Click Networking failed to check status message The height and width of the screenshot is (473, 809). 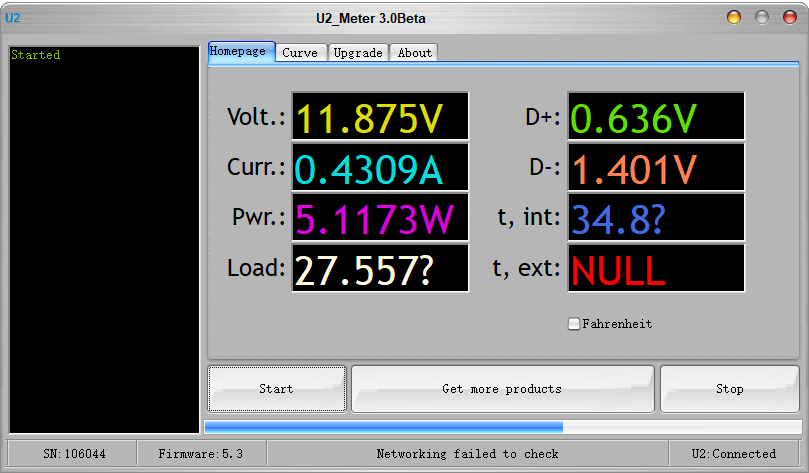click(x=467, y=454)
